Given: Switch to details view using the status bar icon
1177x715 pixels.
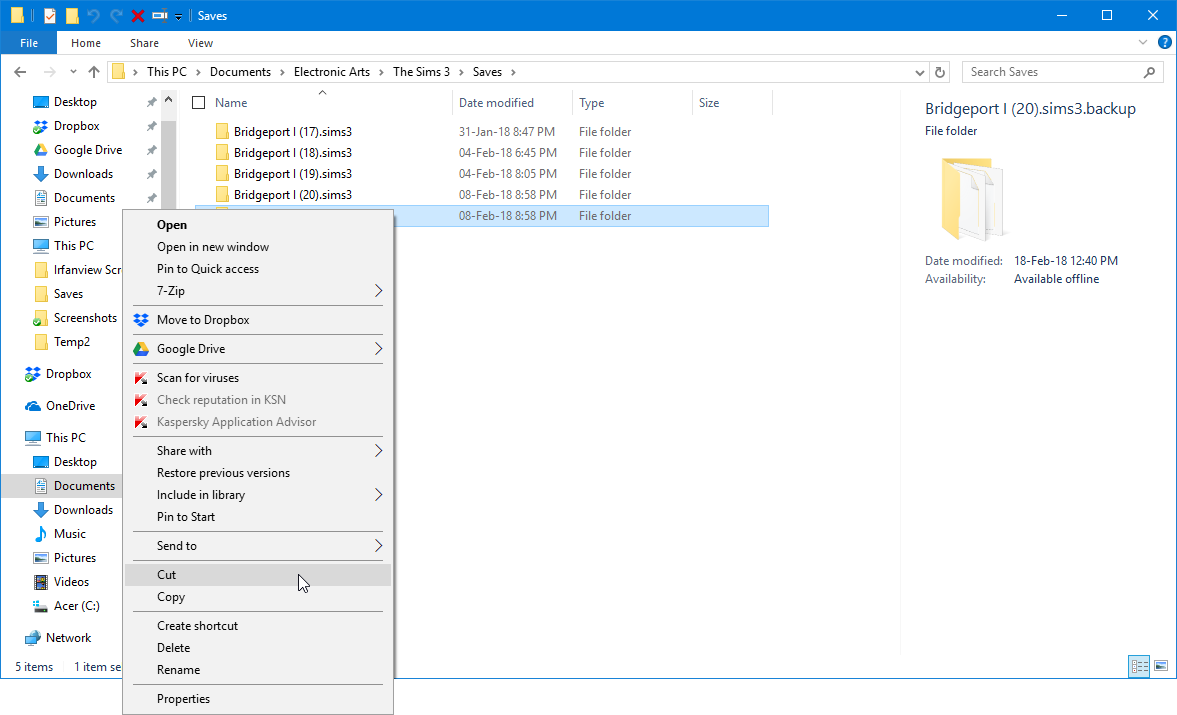Looking at the screenshot, I should [x=1139, y=666].
